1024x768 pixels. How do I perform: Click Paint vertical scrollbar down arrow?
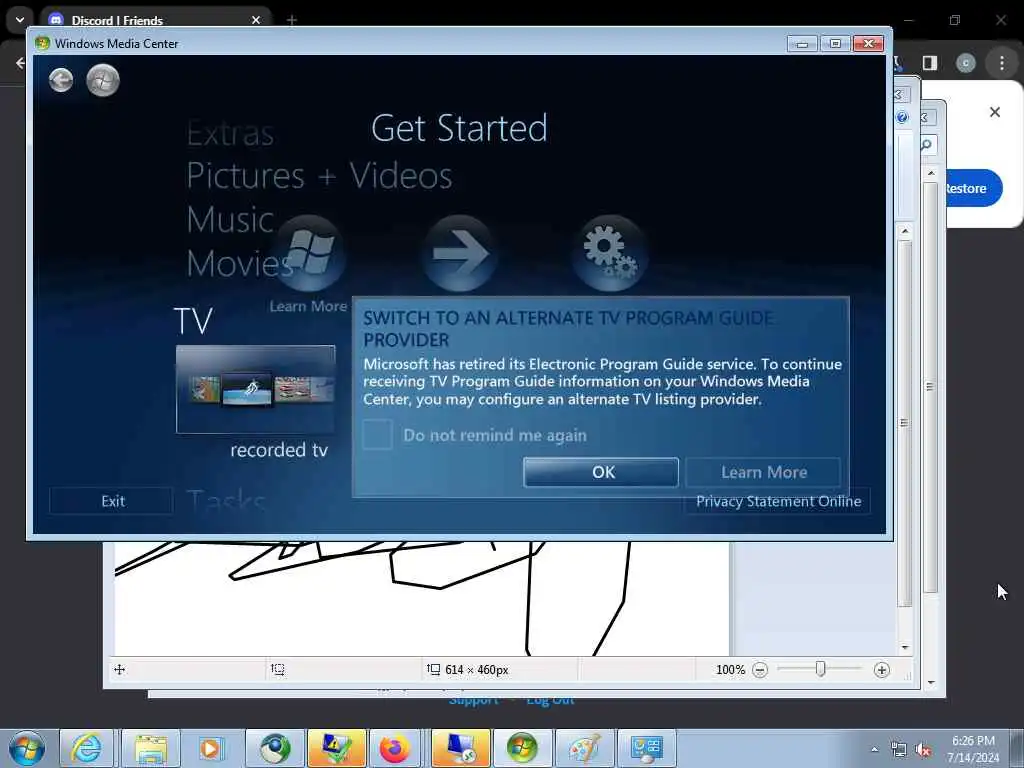pyautogui.click(x=904, y=647)
